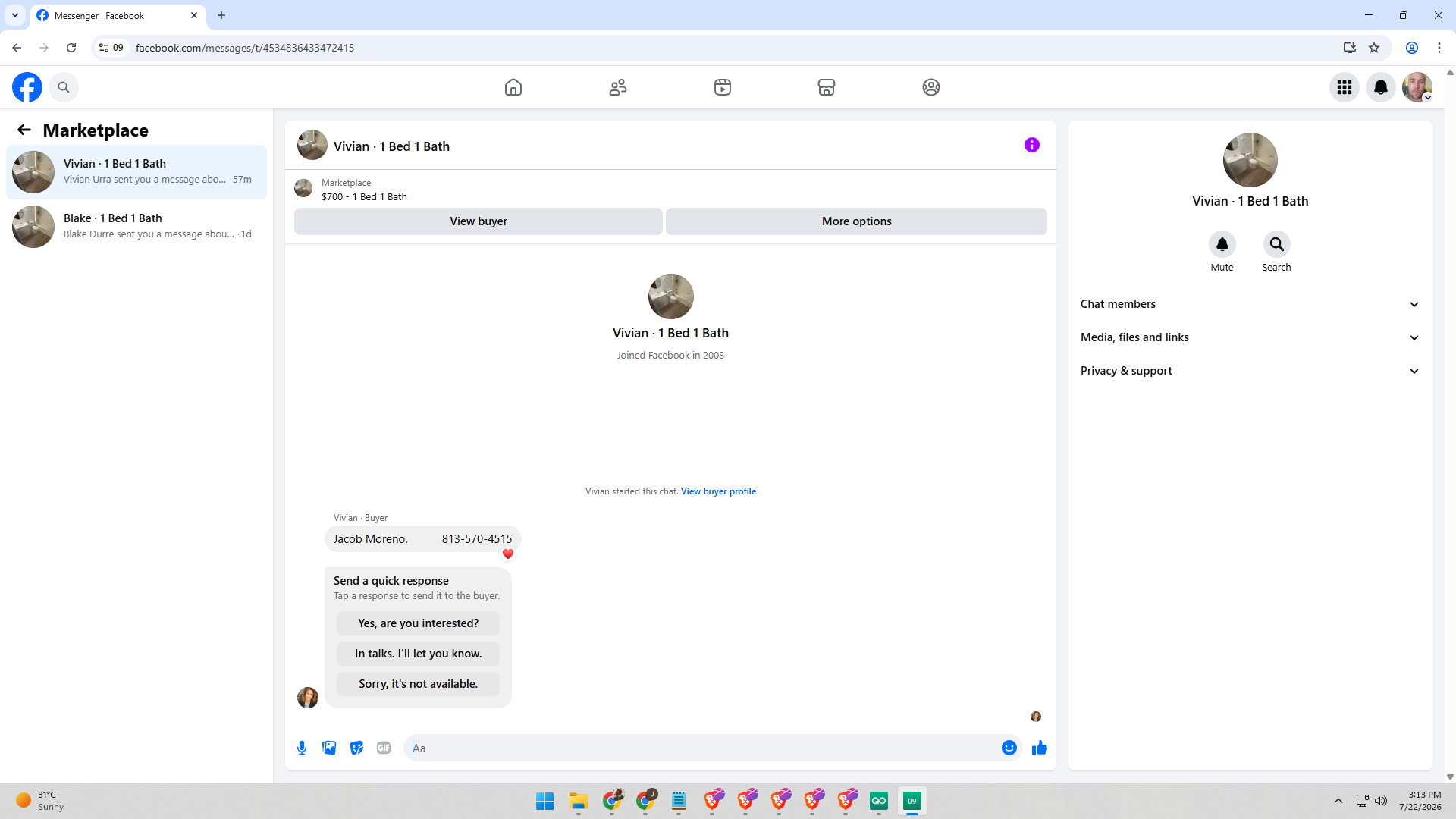
Task: Mute the Vivian conversation
Action: coord(1222,244)
